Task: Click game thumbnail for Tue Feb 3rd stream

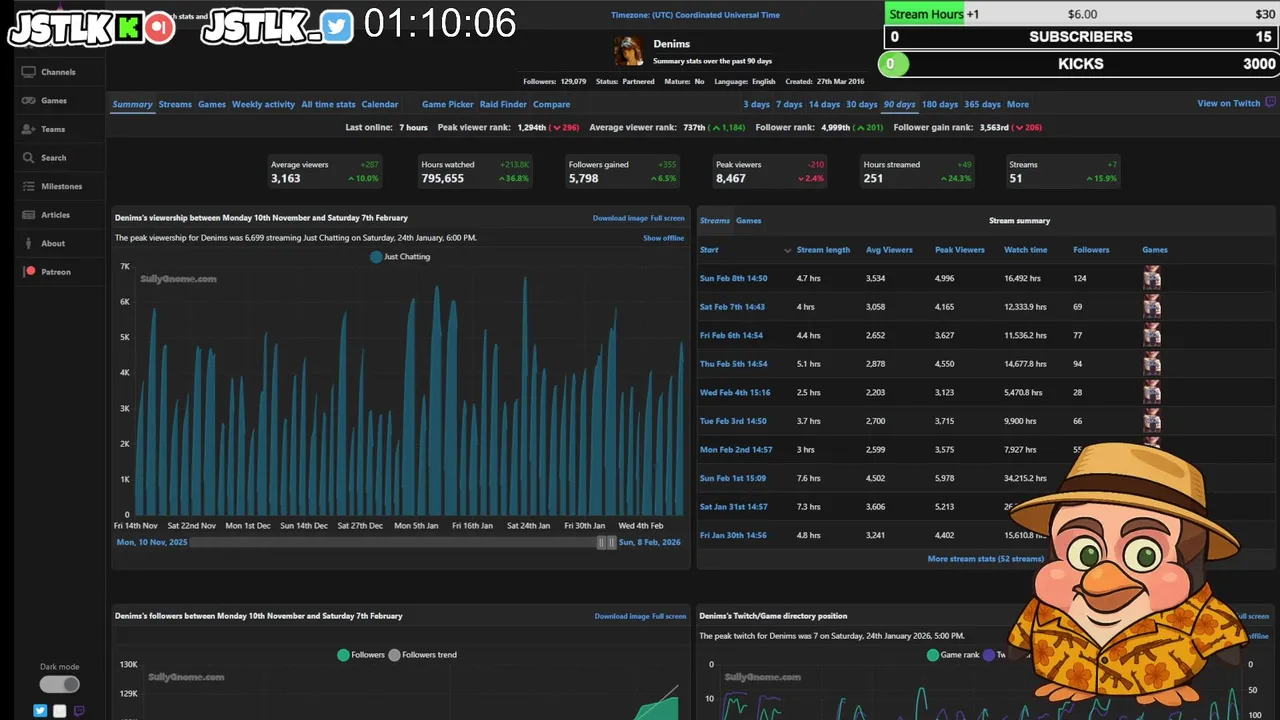Action: pyautogui.click(x=1152, y=420)
